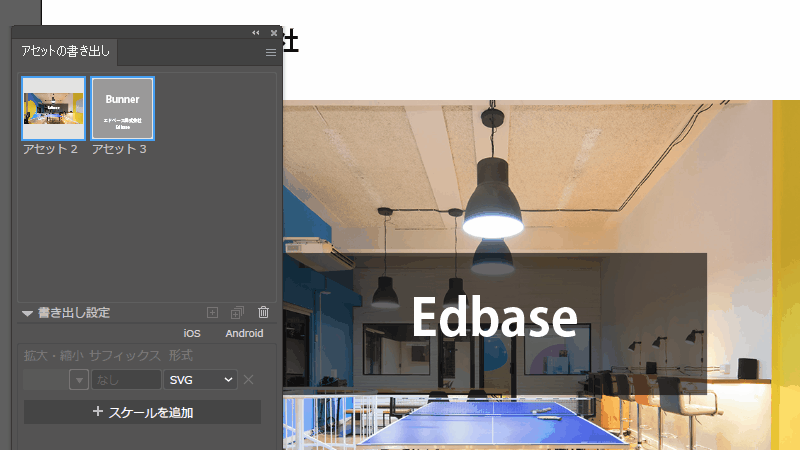Switch to the アセットの書き出し tab
The width and height of the screenshot is (800, 450).
(65, 51)
